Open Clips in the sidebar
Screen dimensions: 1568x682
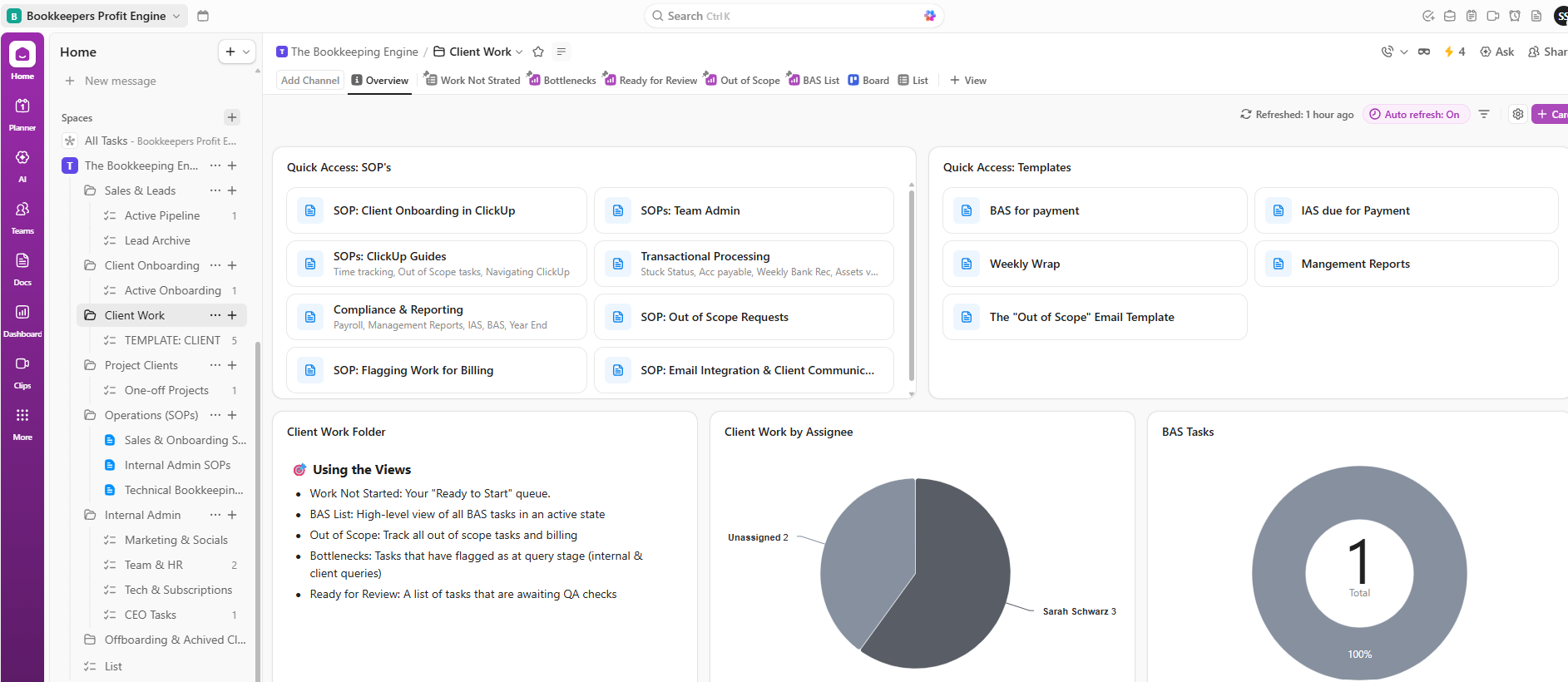22,371
